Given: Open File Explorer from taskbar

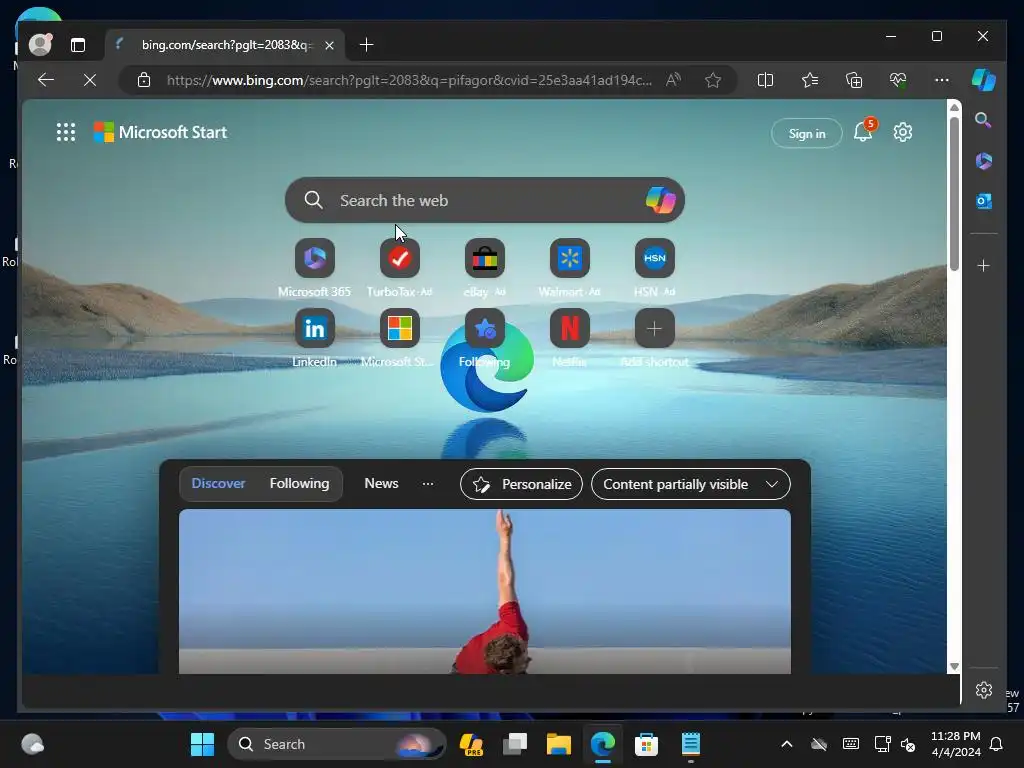Looking at the screenshot, I should point(559,744).
